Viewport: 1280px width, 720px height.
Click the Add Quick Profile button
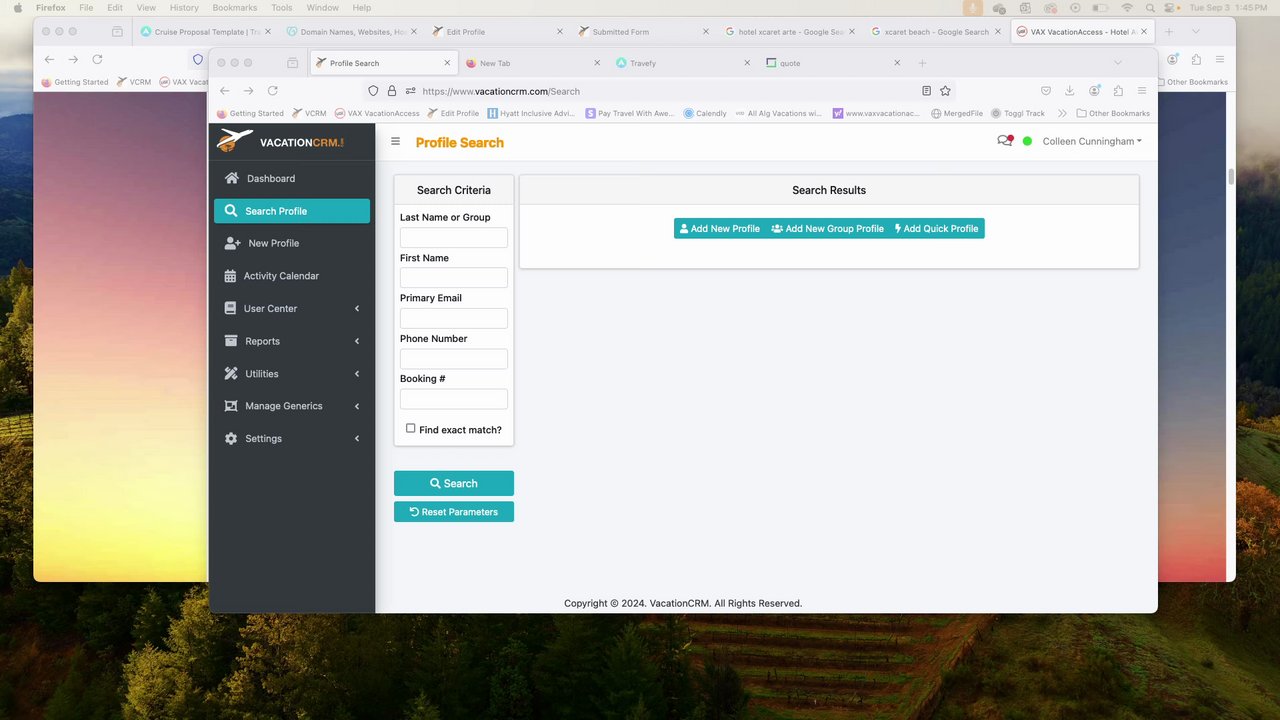coord(937,229)
